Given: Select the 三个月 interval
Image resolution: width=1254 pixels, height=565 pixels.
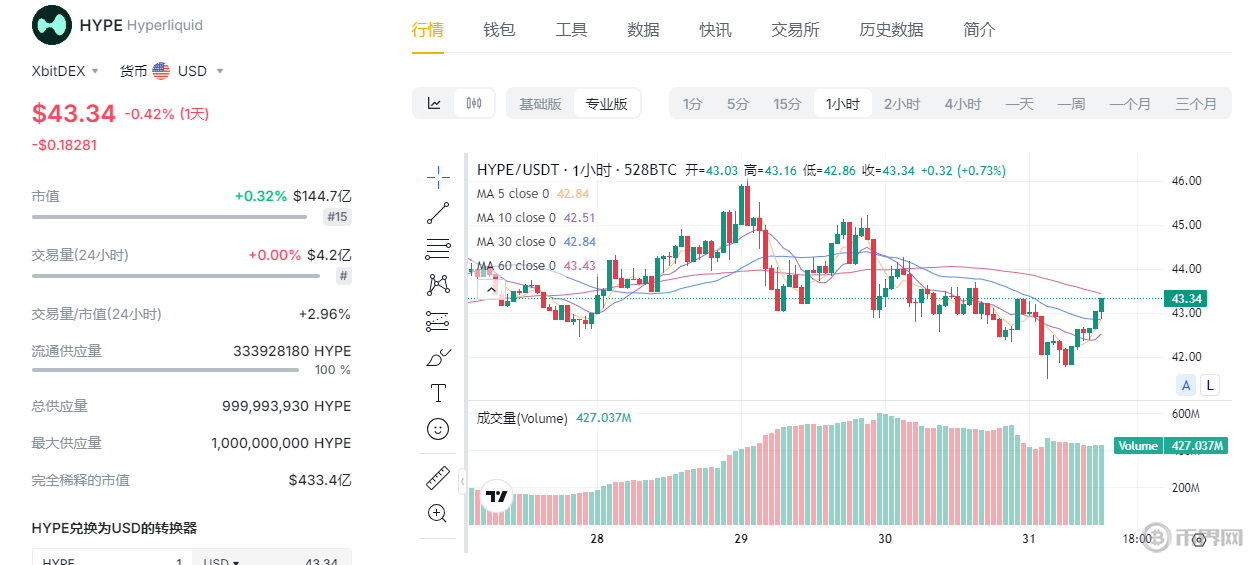Looking at the screenshot, I should (x=1196, y=104).
